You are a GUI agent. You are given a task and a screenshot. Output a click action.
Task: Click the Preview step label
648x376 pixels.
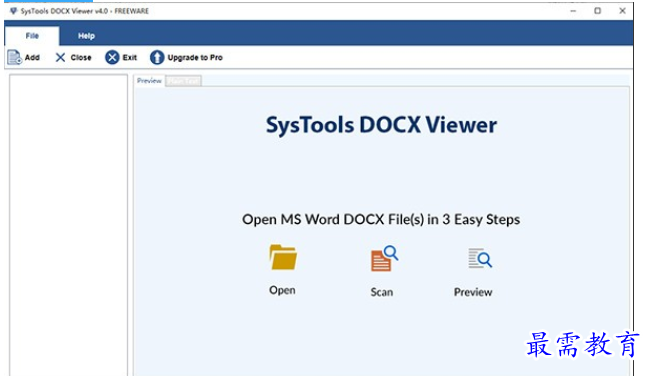473,292
